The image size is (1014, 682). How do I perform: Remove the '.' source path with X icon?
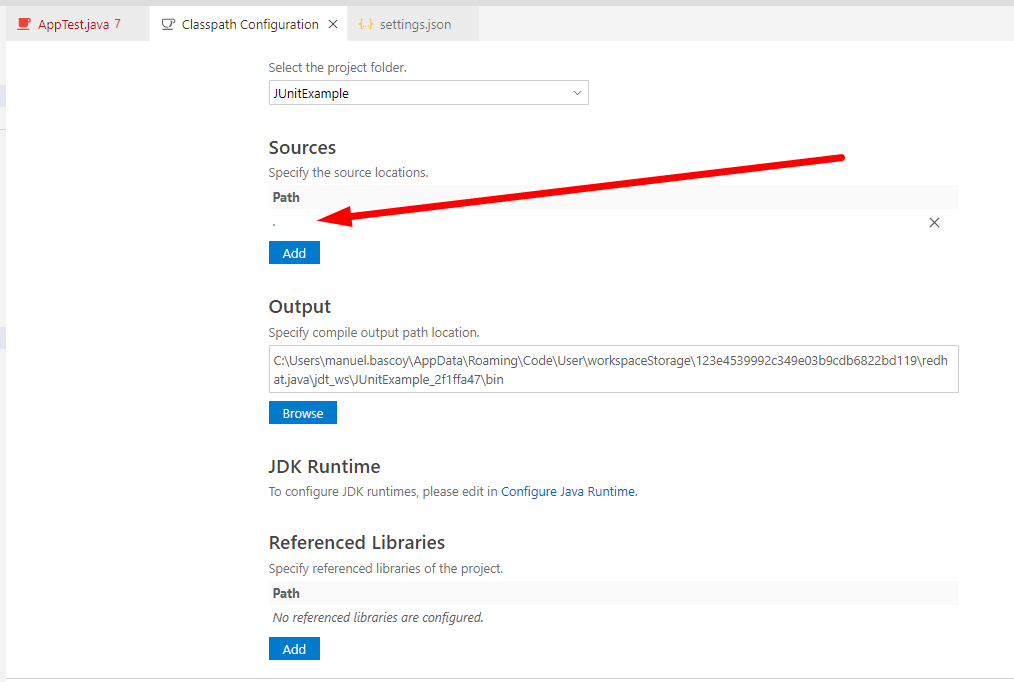[934, 223]
